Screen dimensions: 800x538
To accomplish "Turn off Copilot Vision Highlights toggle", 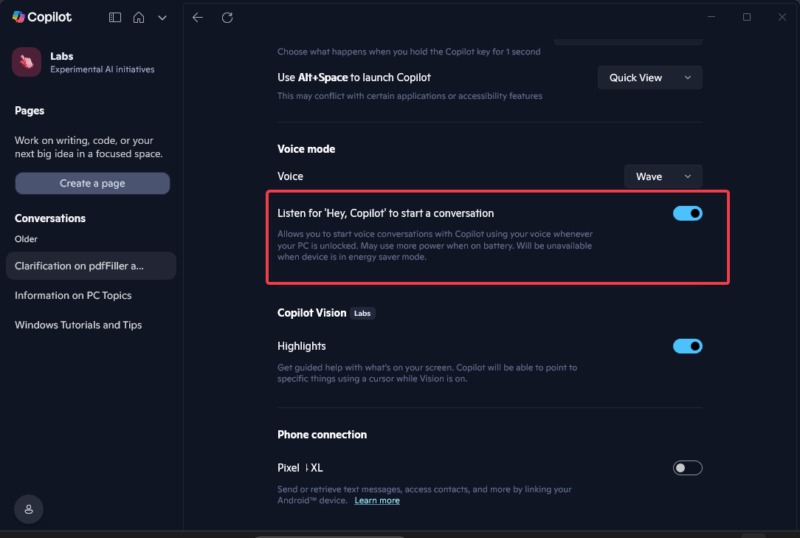I will coord(687,346).
